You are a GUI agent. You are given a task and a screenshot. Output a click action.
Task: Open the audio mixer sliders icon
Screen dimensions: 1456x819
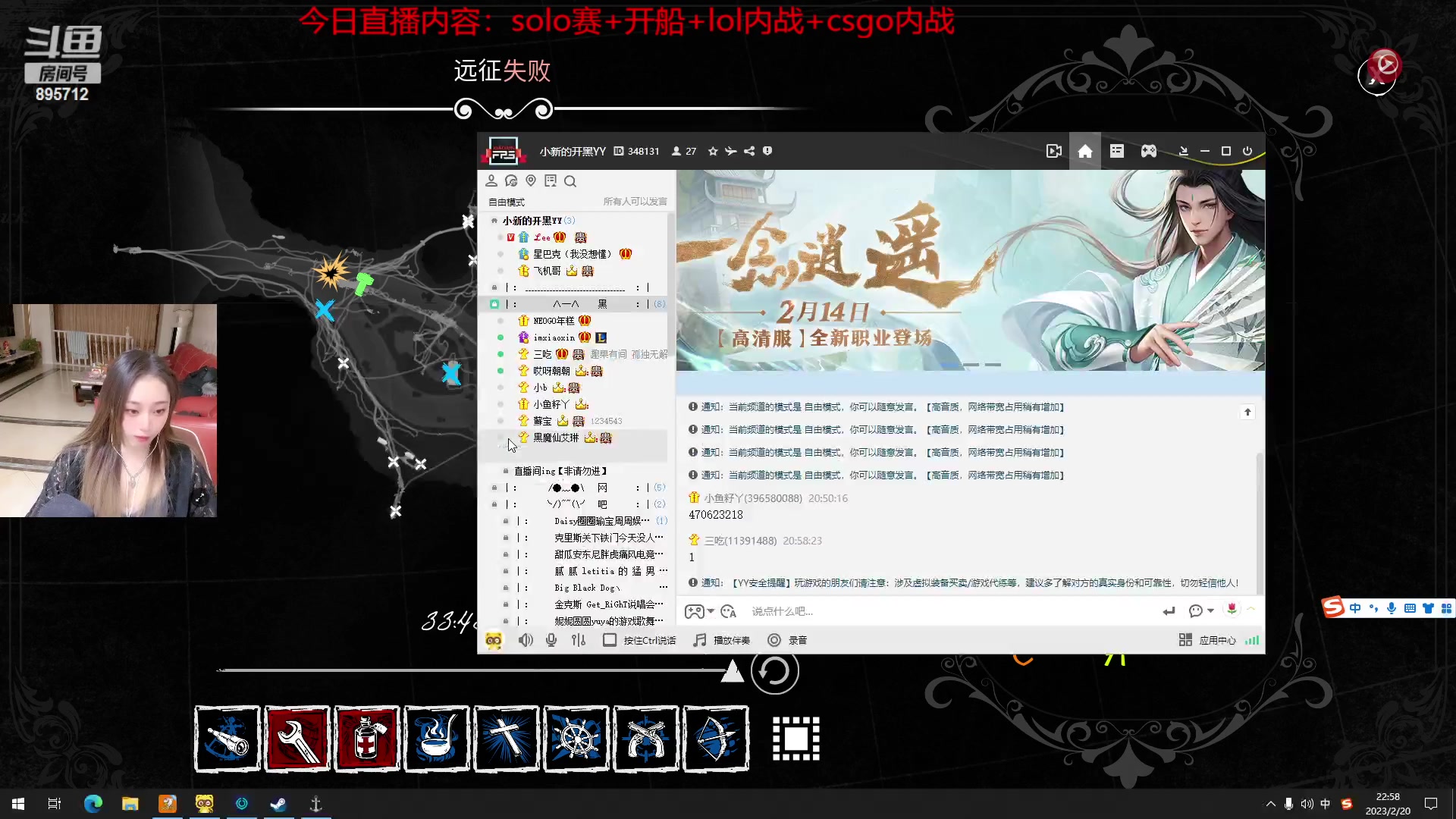[x=579, y=640]
